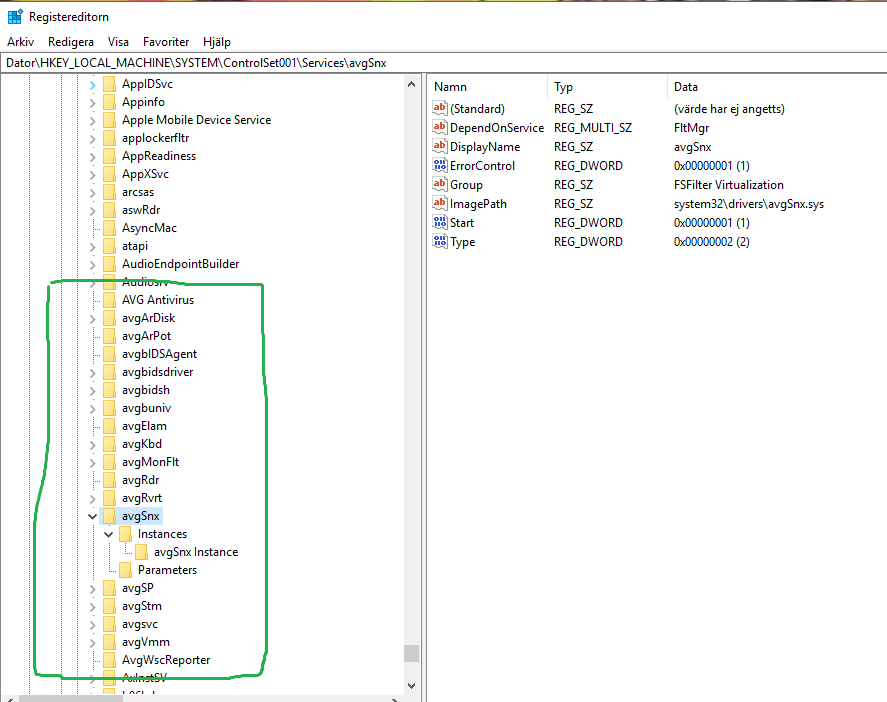Select the avgbIDSAgent folder icon

(x=110, y=354)
